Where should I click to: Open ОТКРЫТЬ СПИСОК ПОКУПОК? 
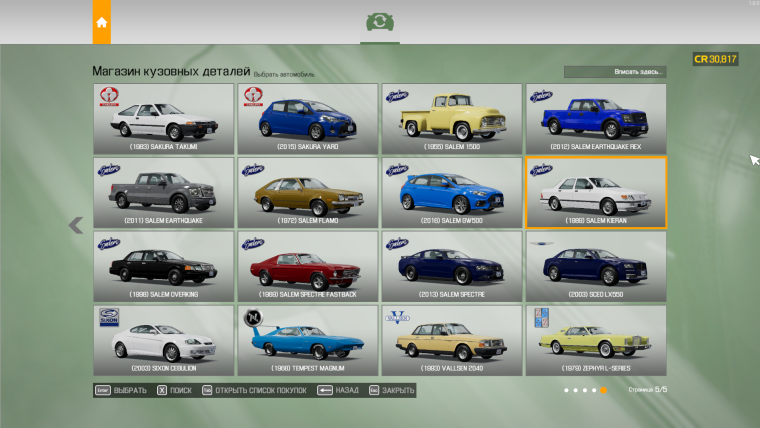[x=254, y=390]
